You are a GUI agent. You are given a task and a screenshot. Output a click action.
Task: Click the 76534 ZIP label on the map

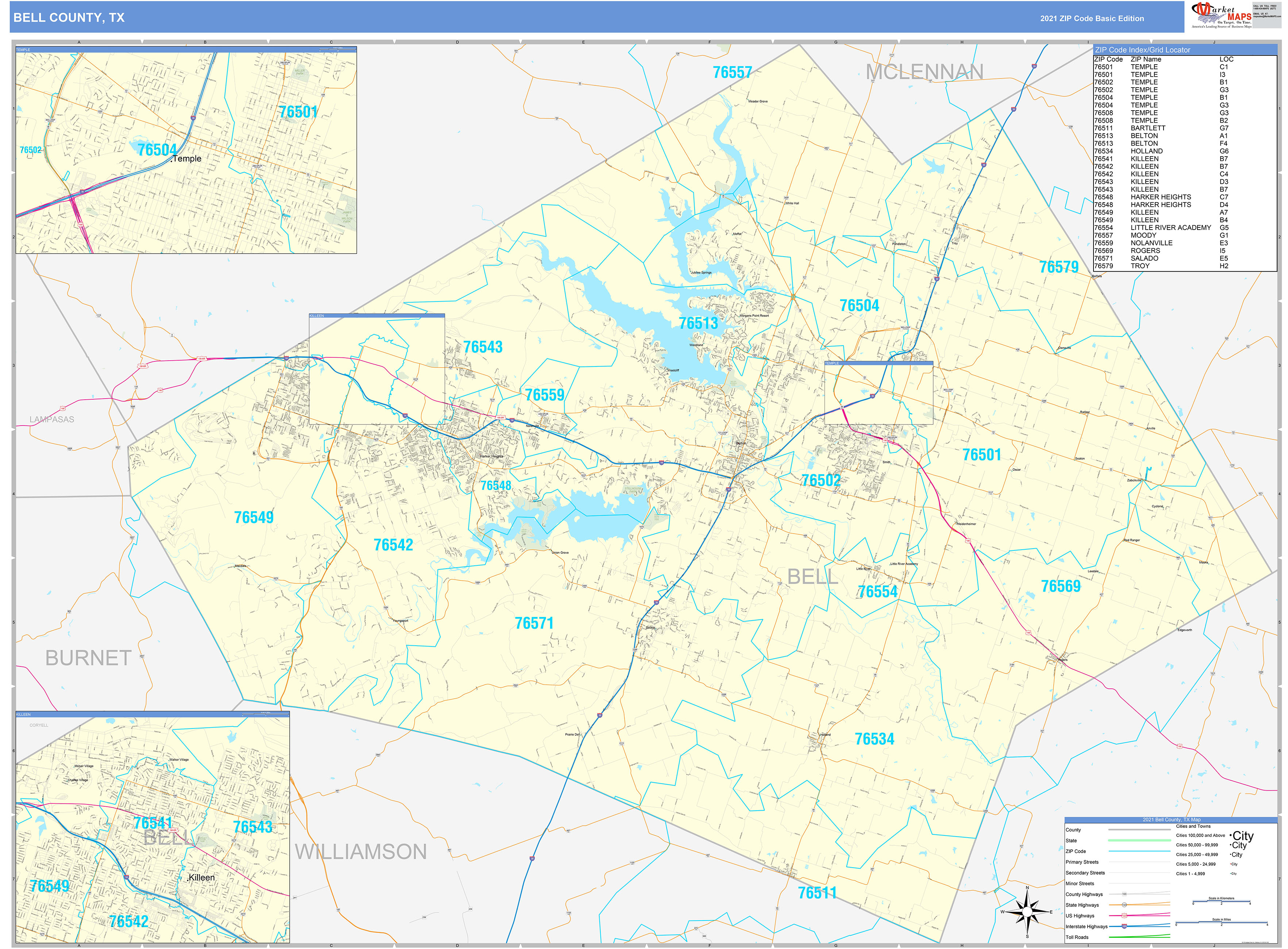pos(874,739)
